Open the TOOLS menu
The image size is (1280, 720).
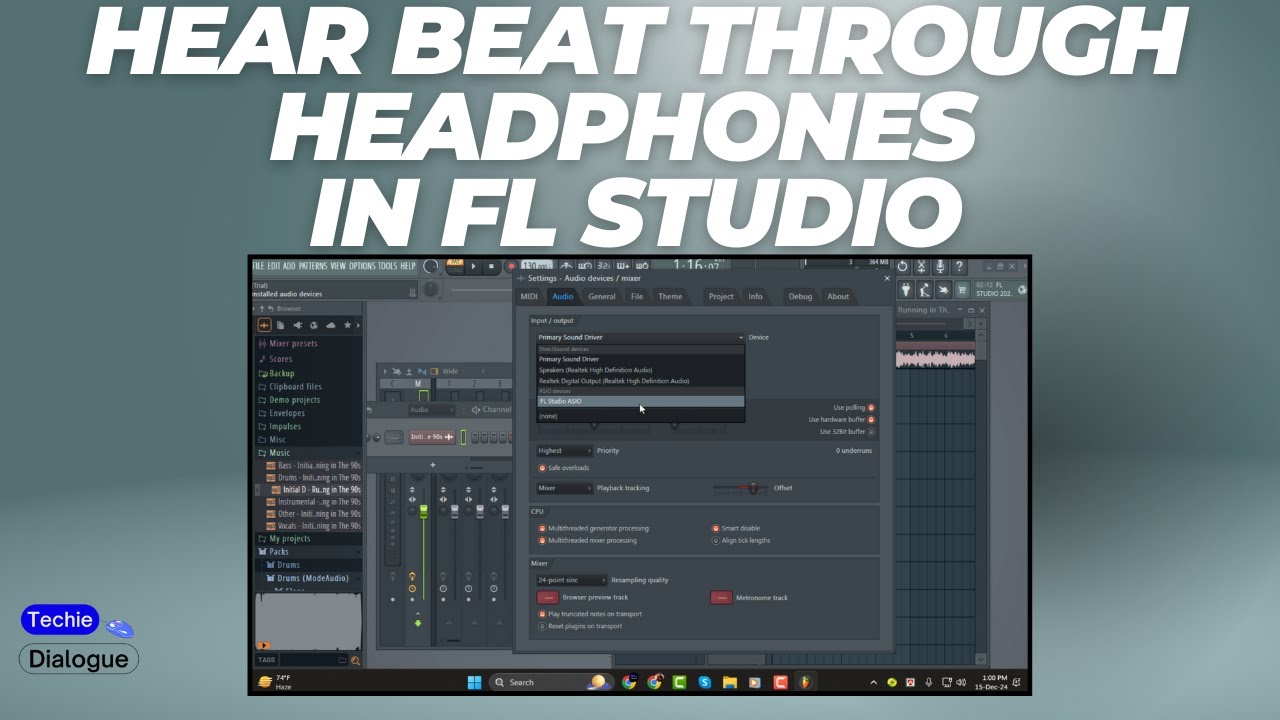pos(388,266)
